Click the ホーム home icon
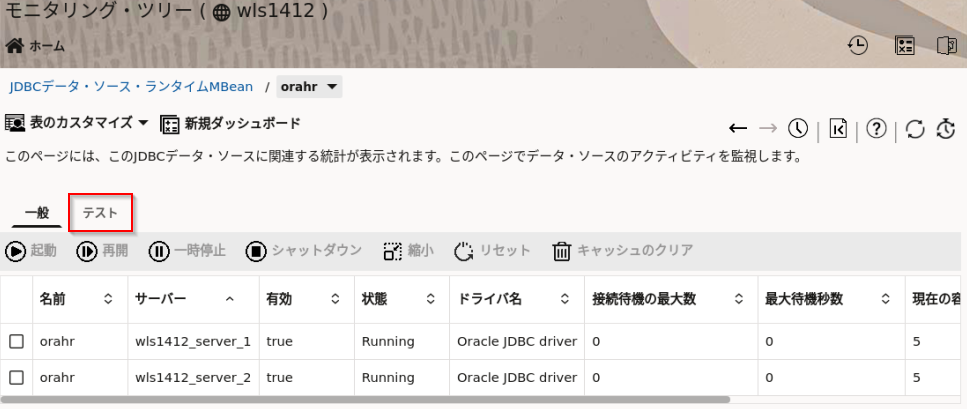Viewport: 967px width, 409px height. point(15,46)
